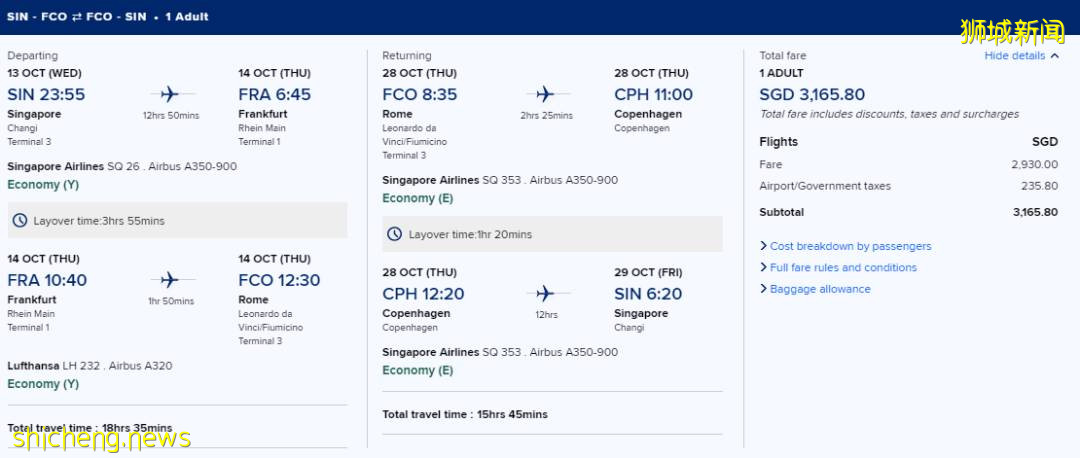Expand Full fare rules and conditions
This screenshot has width=1080, height=458.
[843, 267]
